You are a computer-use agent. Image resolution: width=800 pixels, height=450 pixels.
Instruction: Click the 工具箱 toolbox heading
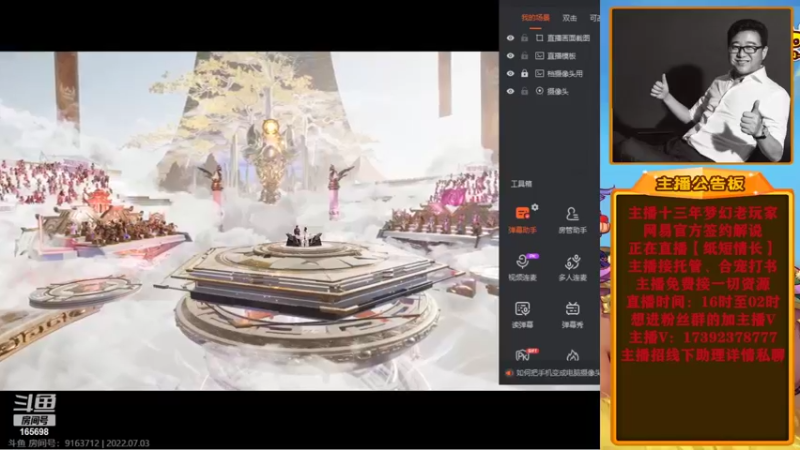click(x=521, y=184)
